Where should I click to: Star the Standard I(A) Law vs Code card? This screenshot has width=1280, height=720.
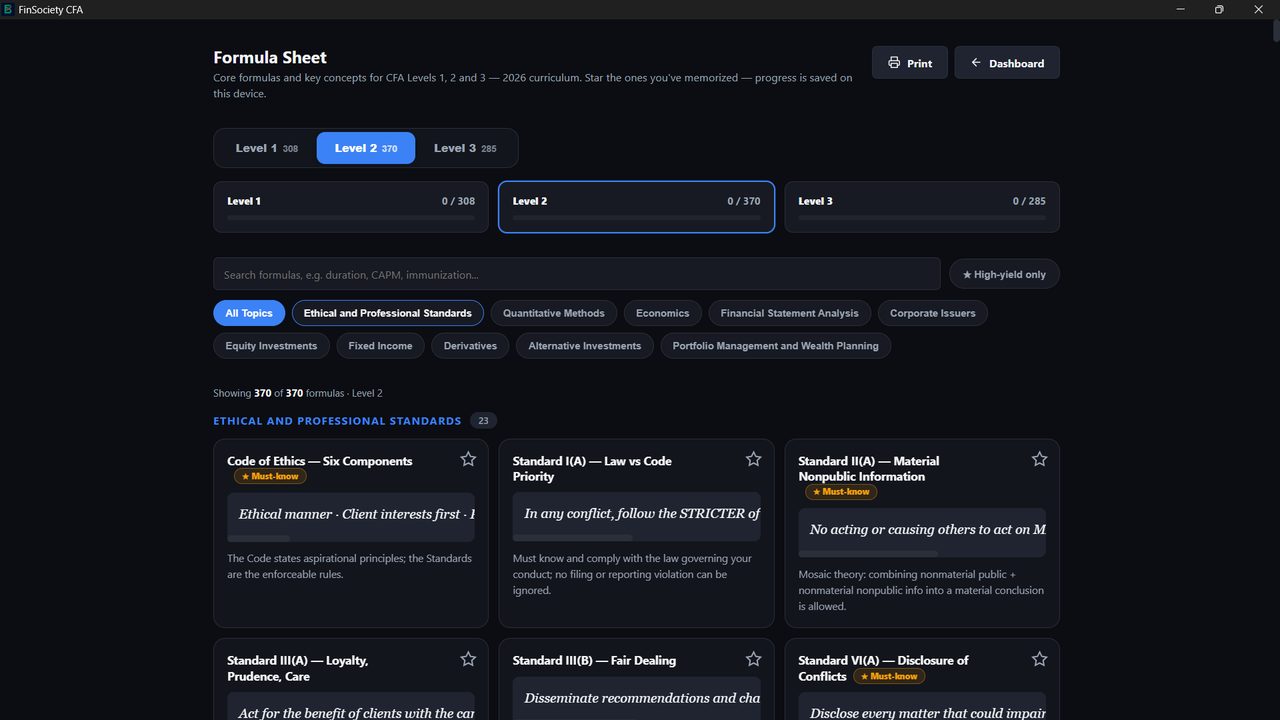753,459
